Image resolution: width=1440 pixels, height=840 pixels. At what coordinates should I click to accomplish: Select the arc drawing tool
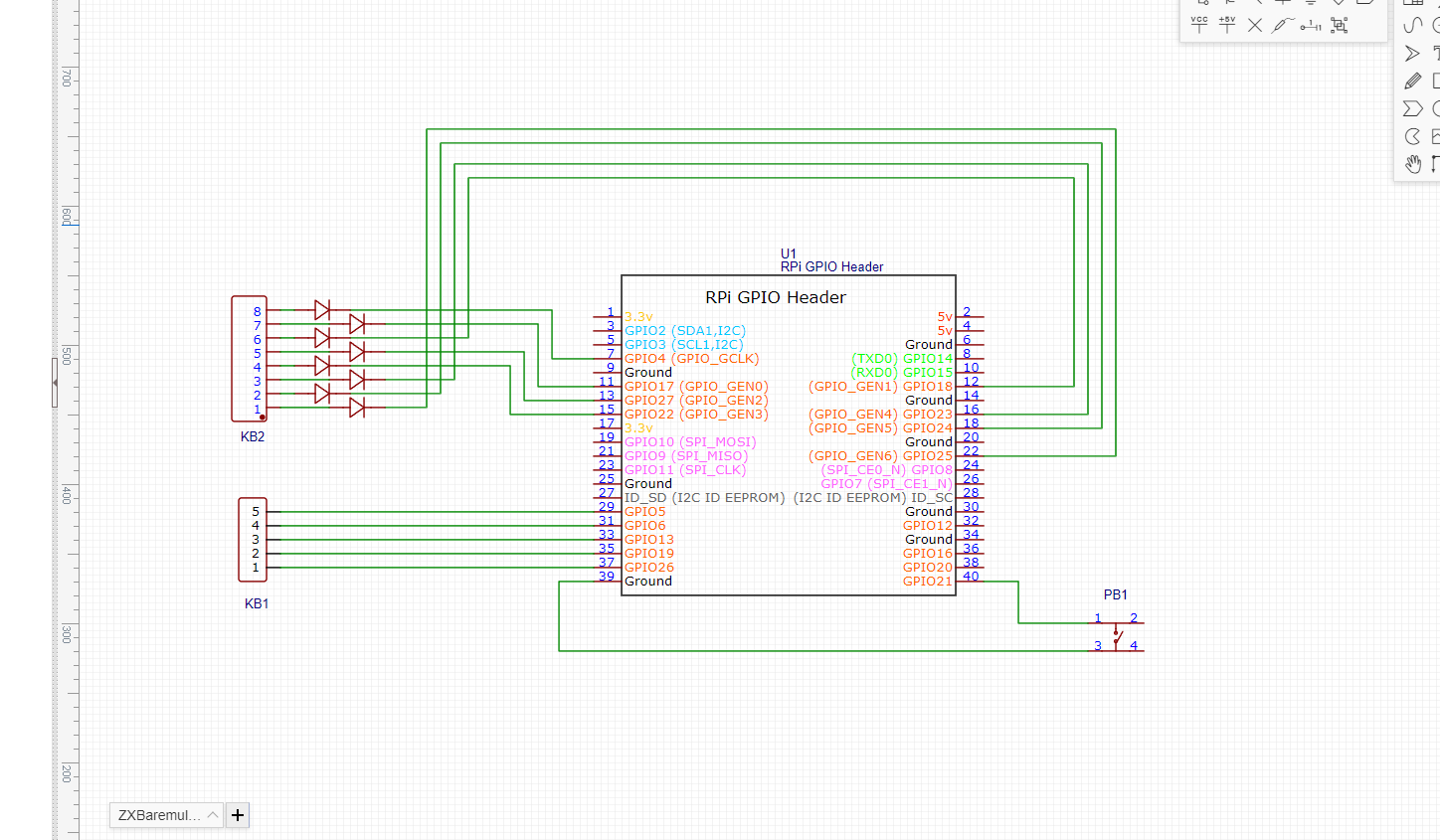[1412, 136]
